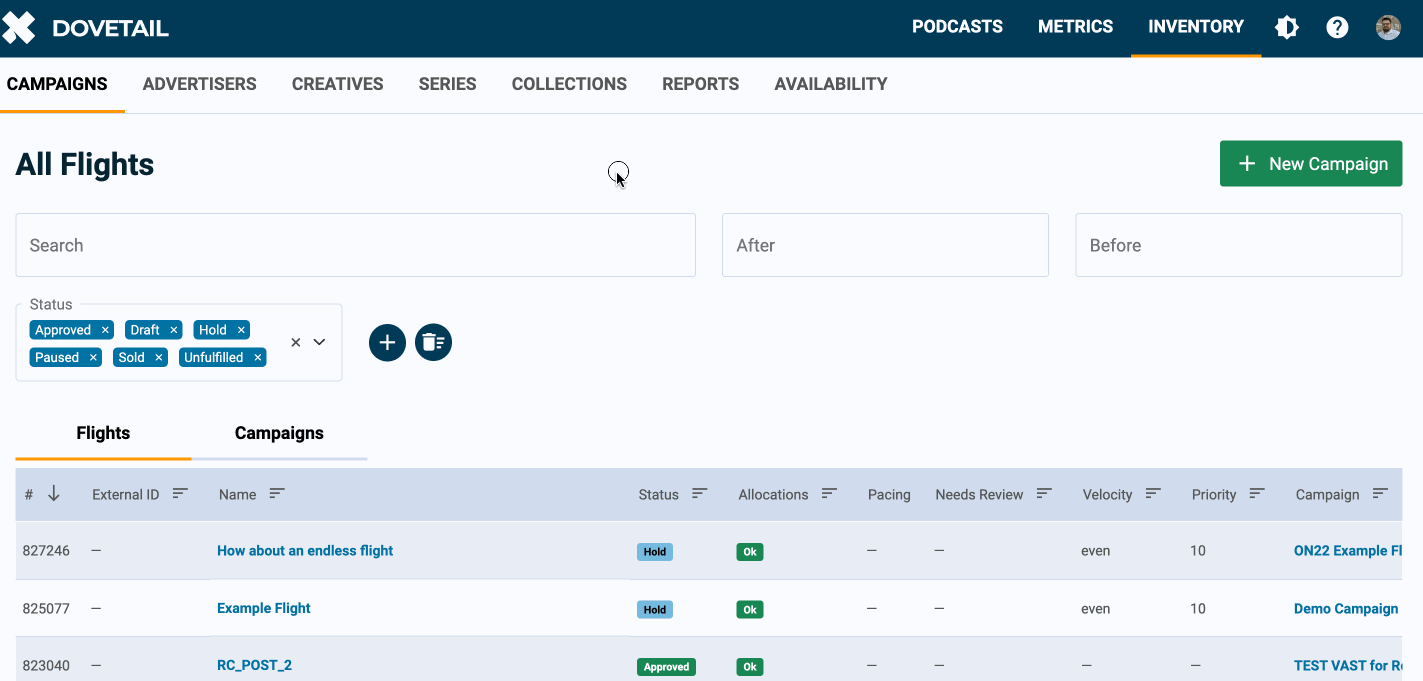Open Allocations column filter icon
Viewport: 1423px width, 681px height.
coord(829,494)
